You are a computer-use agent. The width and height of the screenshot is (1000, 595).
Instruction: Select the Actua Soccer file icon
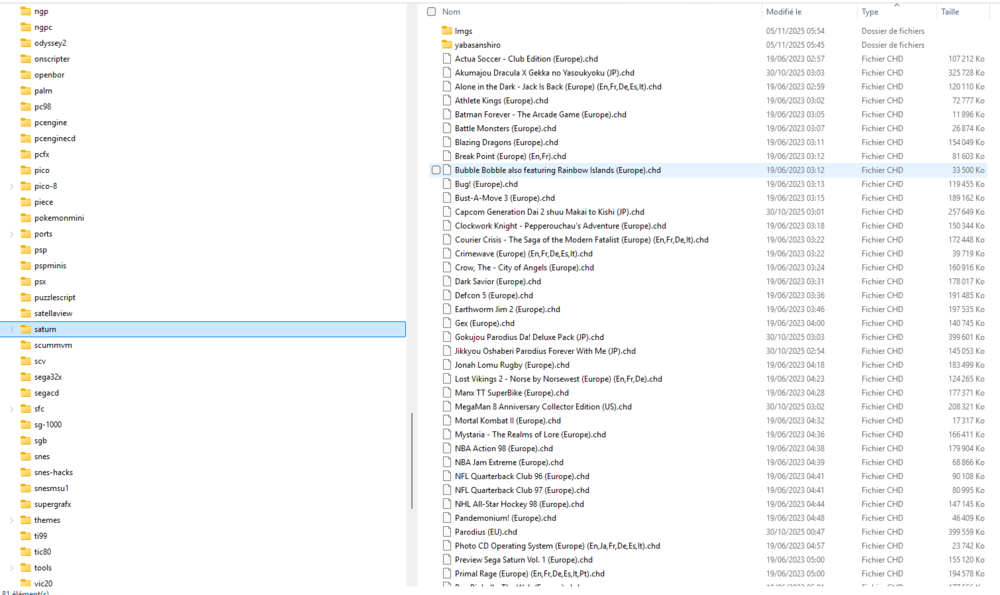447,59
